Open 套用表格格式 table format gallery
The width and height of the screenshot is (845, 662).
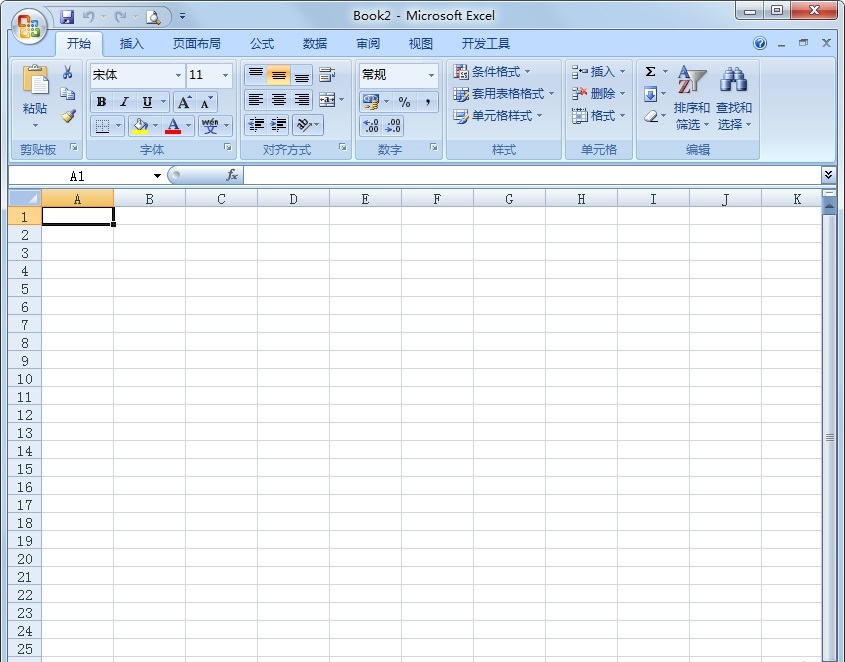503,94
